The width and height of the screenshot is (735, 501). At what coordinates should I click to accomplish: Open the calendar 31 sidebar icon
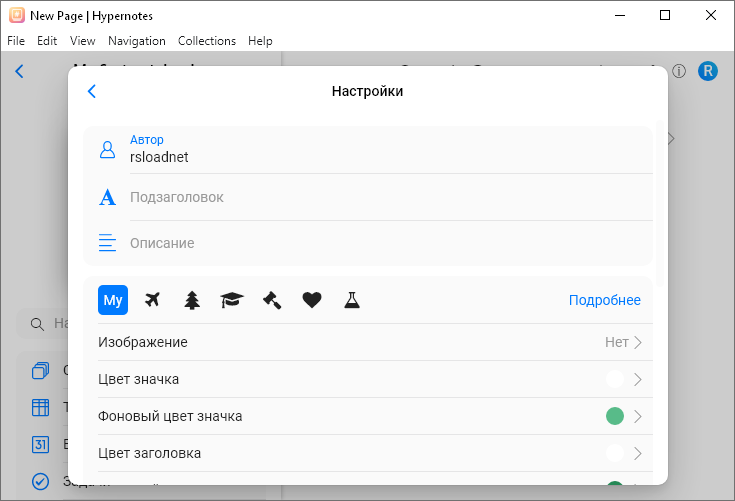pyautogui.click(x=40, y=444)
